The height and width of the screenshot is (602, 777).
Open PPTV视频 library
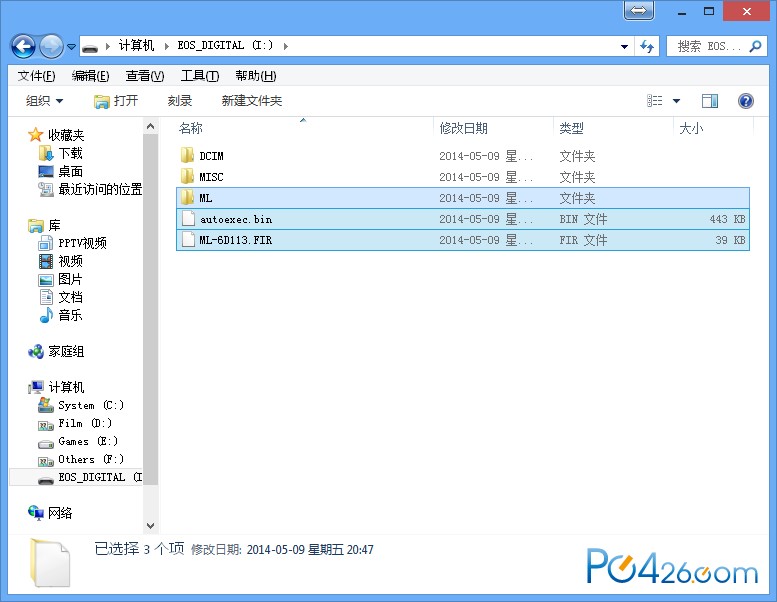[82, 243]
